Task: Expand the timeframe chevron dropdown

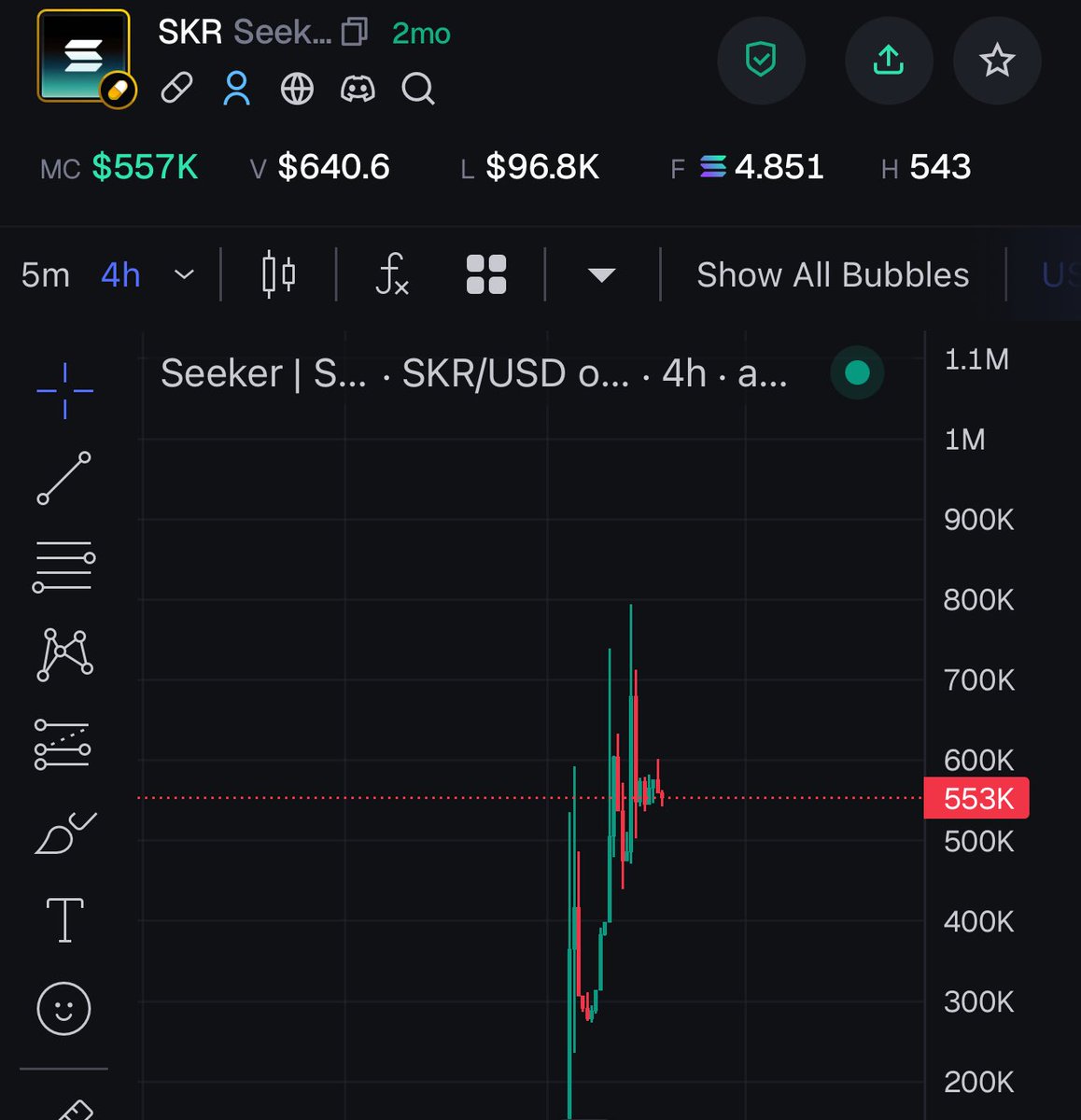Action: point(184,275)
